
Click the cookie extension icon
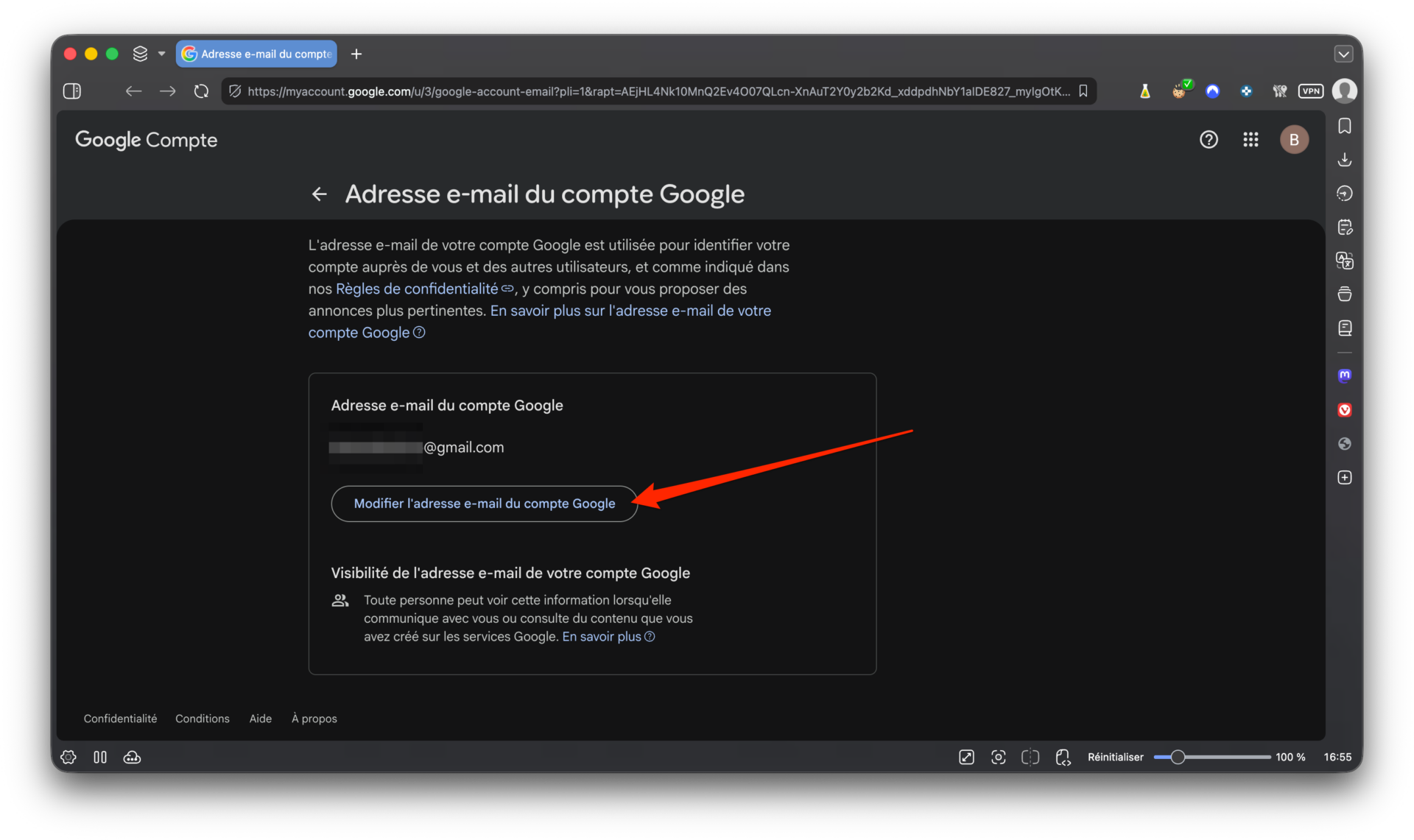coord(1180,91)
